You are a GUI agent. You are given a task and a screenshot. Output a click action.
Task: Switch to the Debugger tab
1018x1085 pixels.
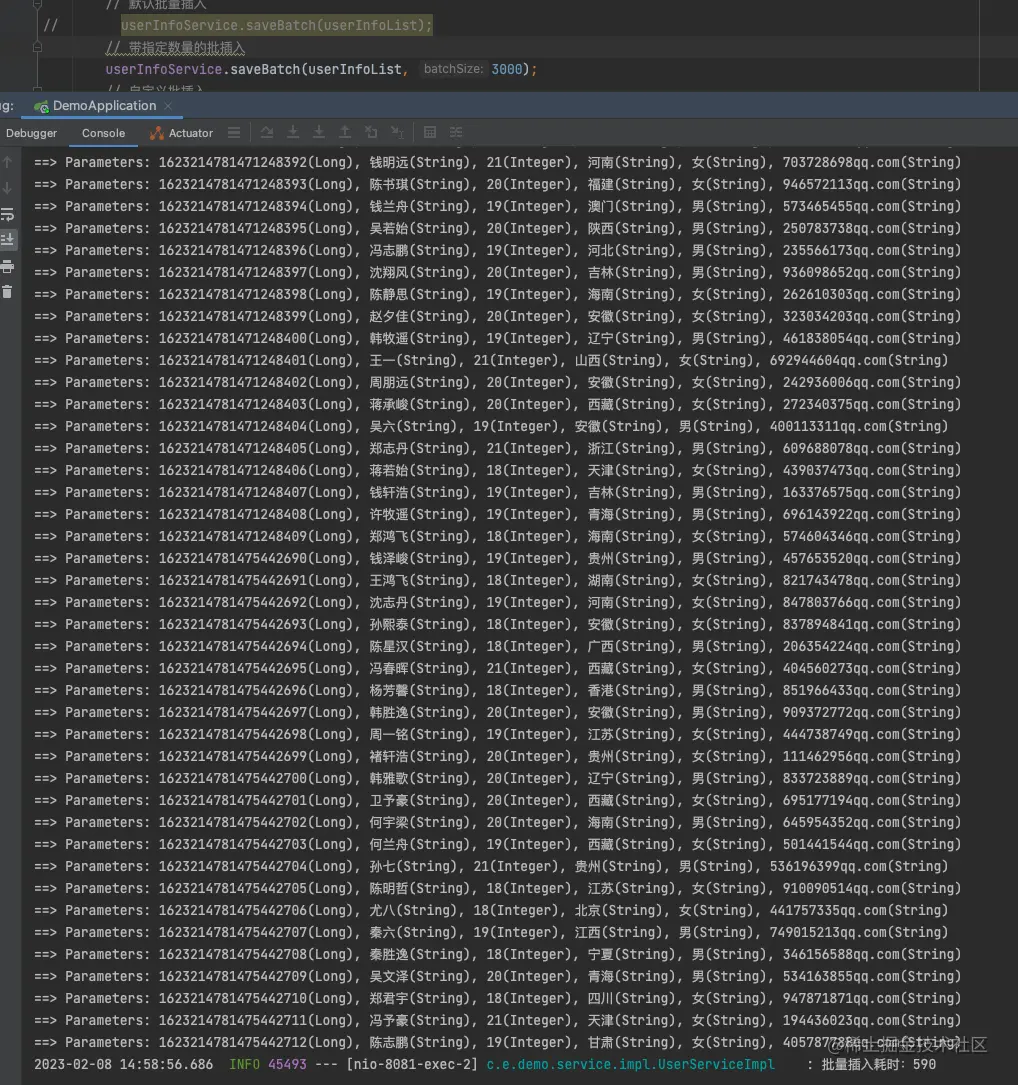coord(31,133)
